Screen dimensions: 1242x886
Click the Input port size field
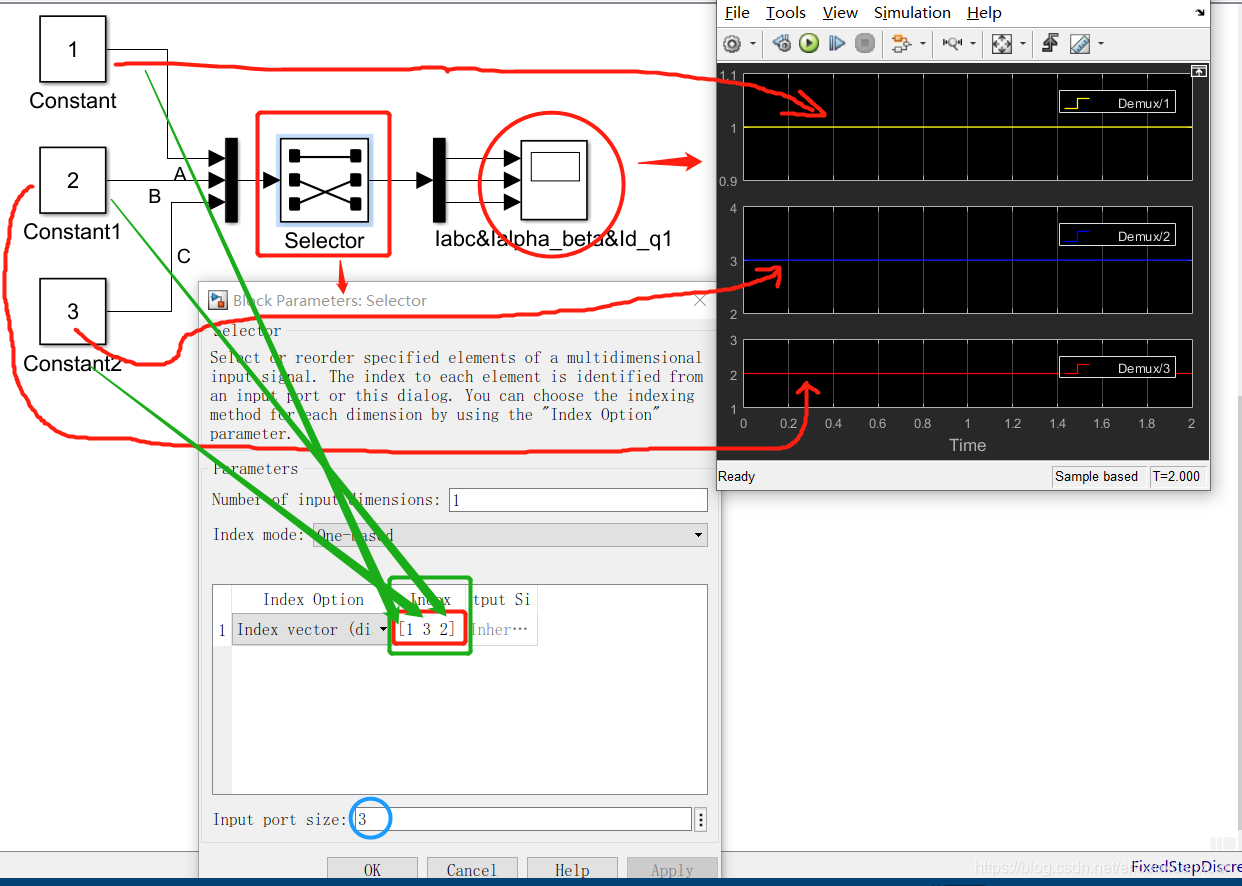point(523,820)
